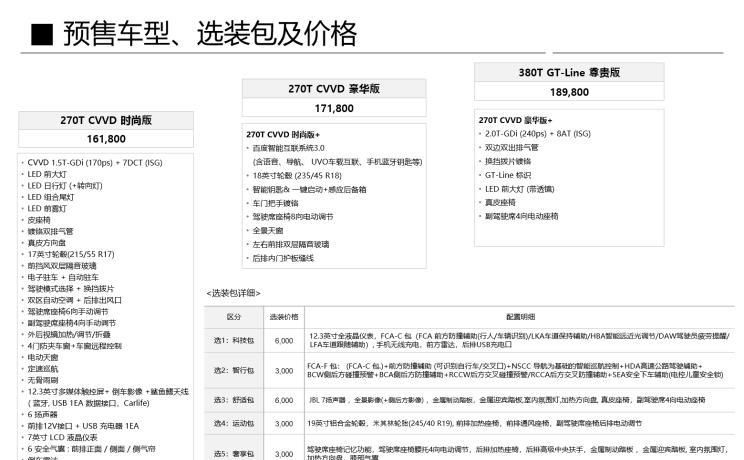Click '2.0T-GDi (240ps) + 8AT (ISG)' line
Viewport: 744px width, 460px height.
point(538,134)
